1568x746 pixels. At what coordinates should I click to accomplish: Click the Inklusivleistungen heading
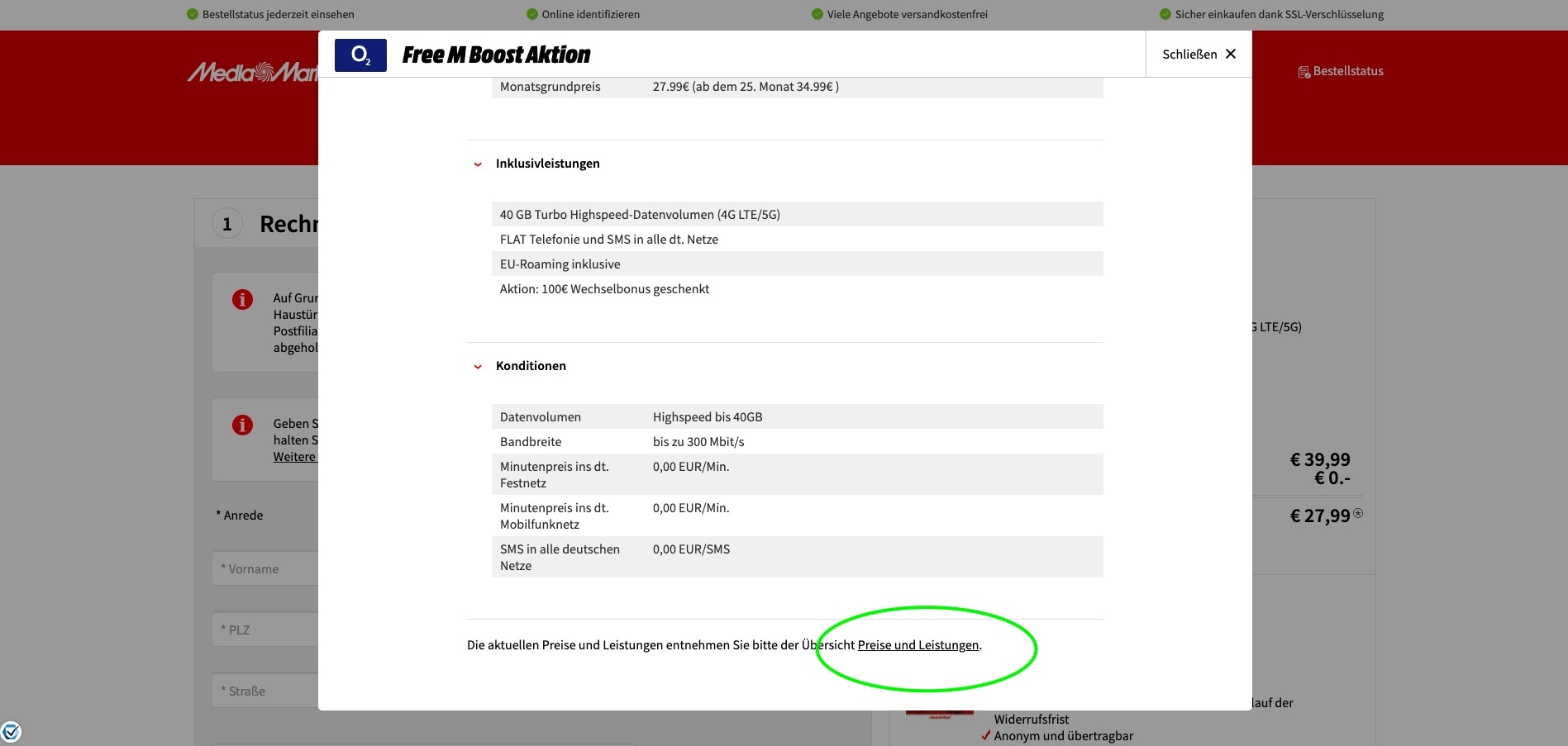[548, 164]
